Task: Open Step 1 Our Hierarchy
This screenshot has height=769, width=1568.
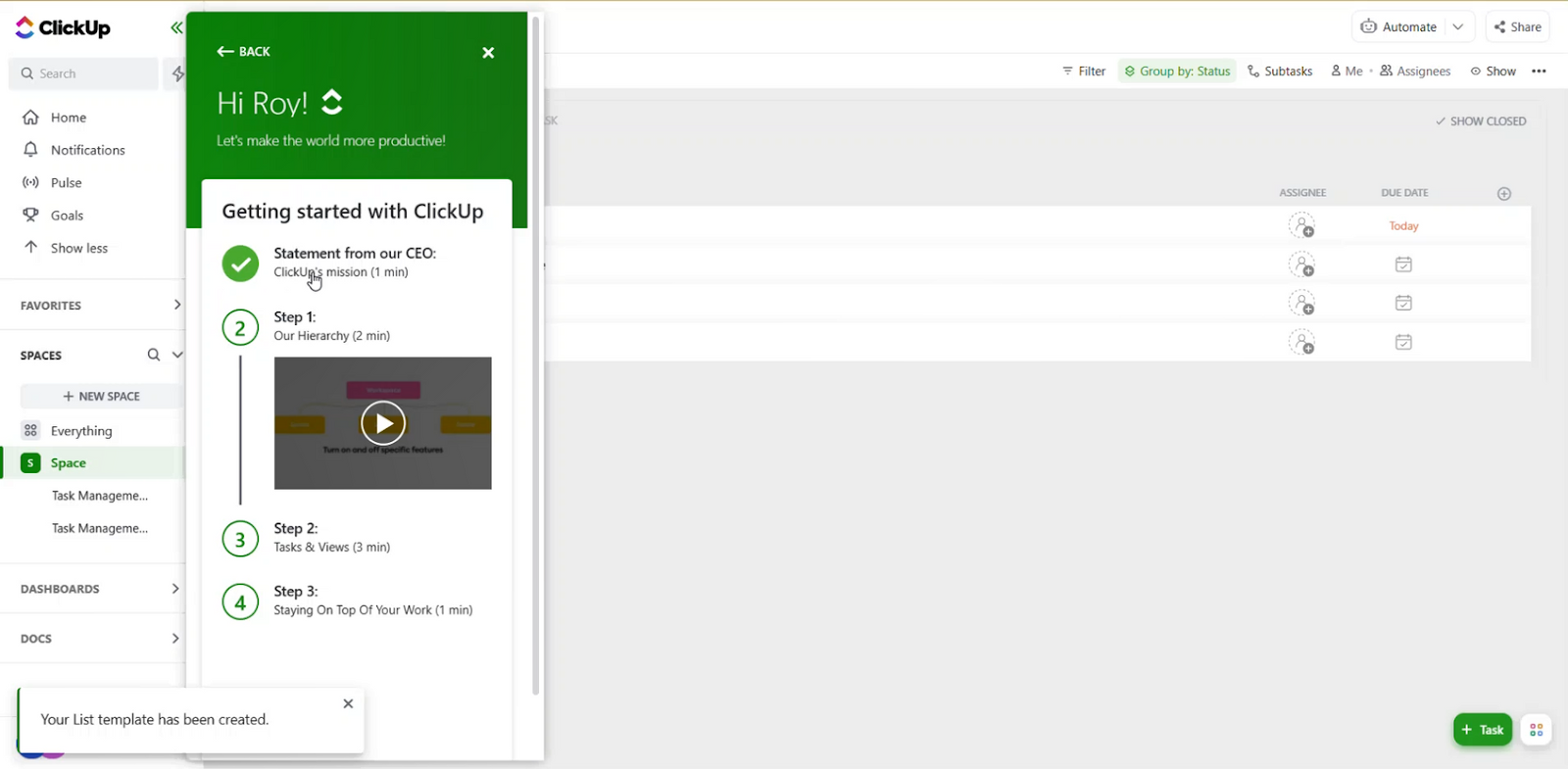Action: (x=332, y=326)
